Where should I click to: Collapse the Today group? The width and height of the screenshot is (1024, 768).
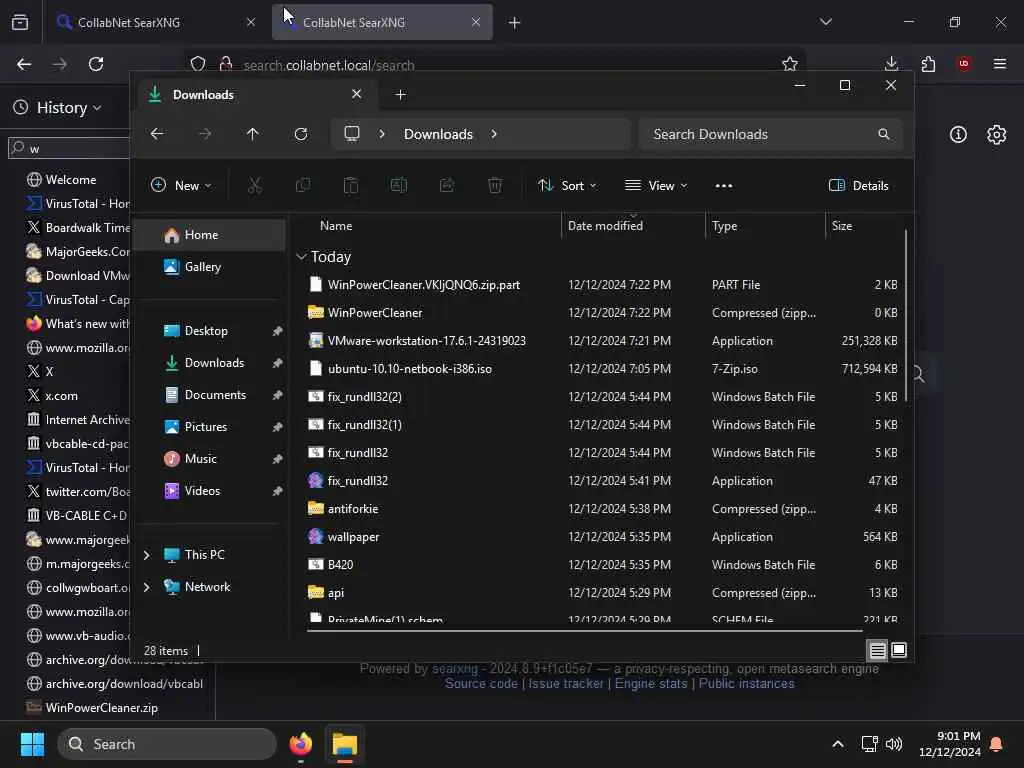(x=301, y=257)
